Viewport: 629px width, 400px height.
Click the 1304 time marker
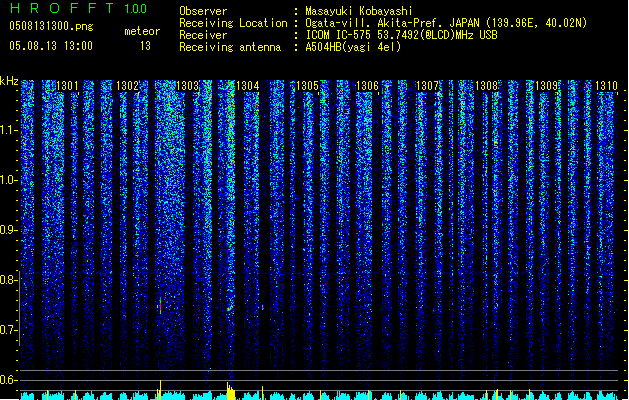(x=248, y=86)
